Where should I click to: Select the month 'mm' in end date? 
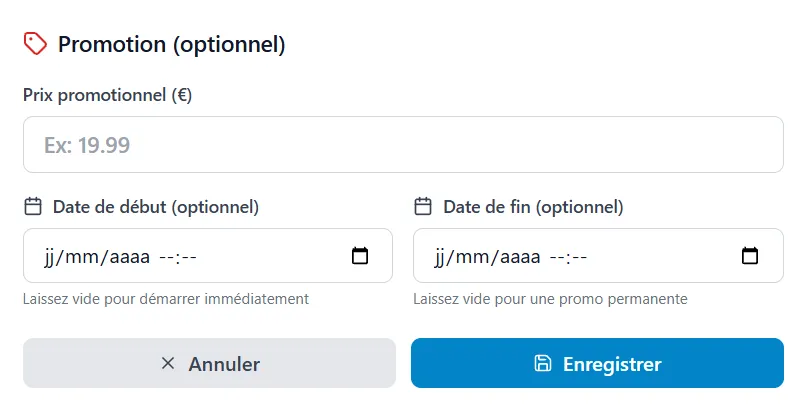pyautogui.click(x=473, y=257)
